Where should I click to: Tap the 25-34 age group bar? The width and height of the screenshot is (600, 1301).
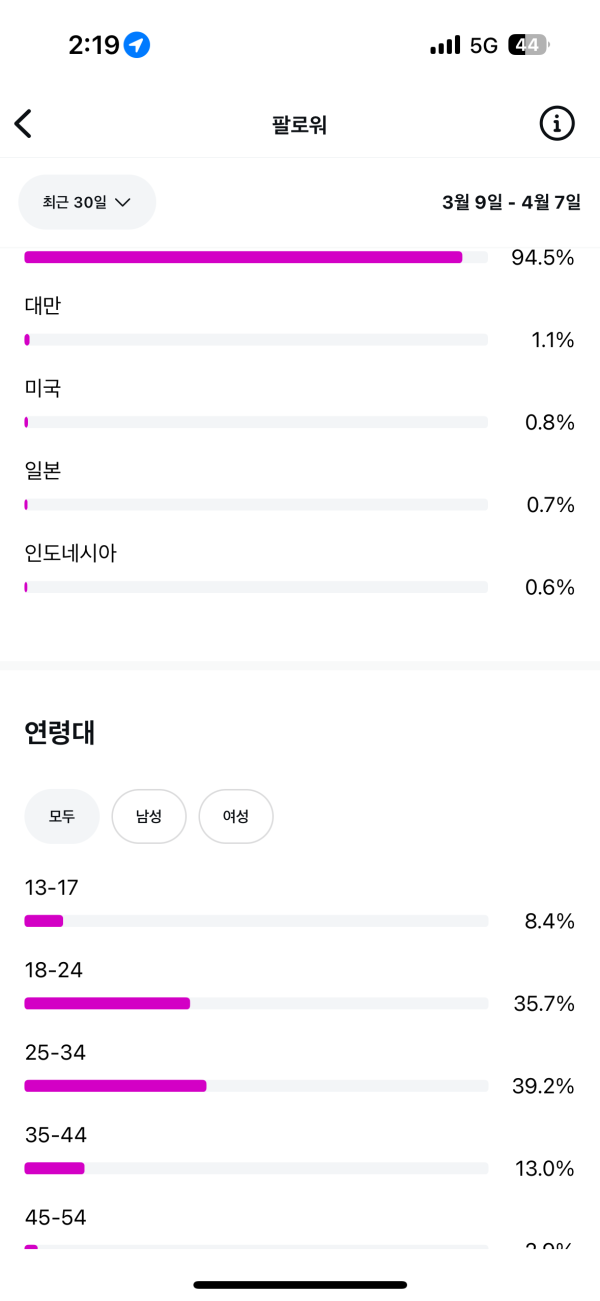click(256, 1085)
